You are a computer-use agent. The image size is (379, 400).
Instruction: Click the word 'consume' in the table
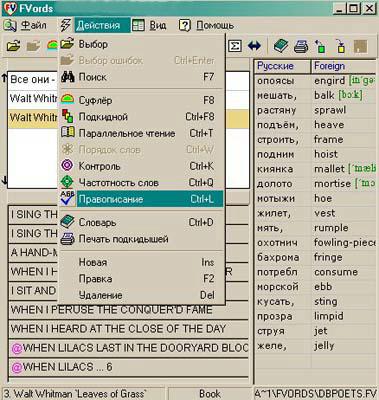pos(336,272)
